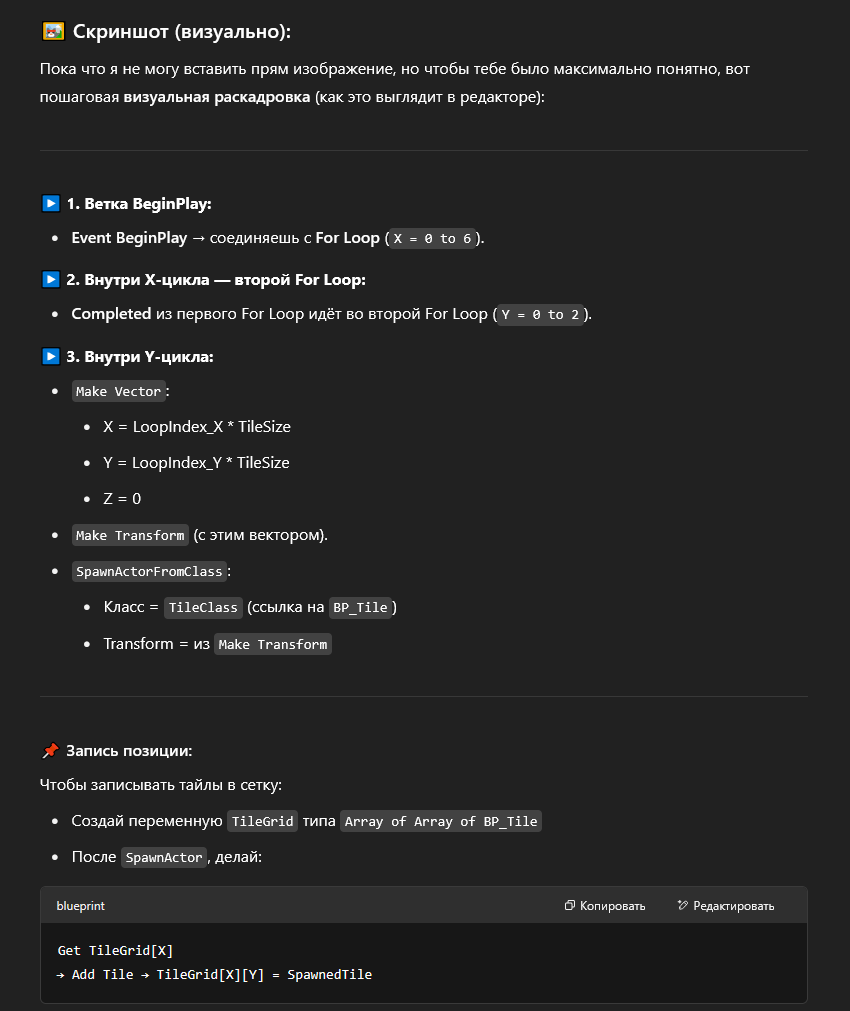Image resolution: width=850 pixels, height=1011 pixels.
Task: Click the blueprint language label in the code header
Action: 81,906
